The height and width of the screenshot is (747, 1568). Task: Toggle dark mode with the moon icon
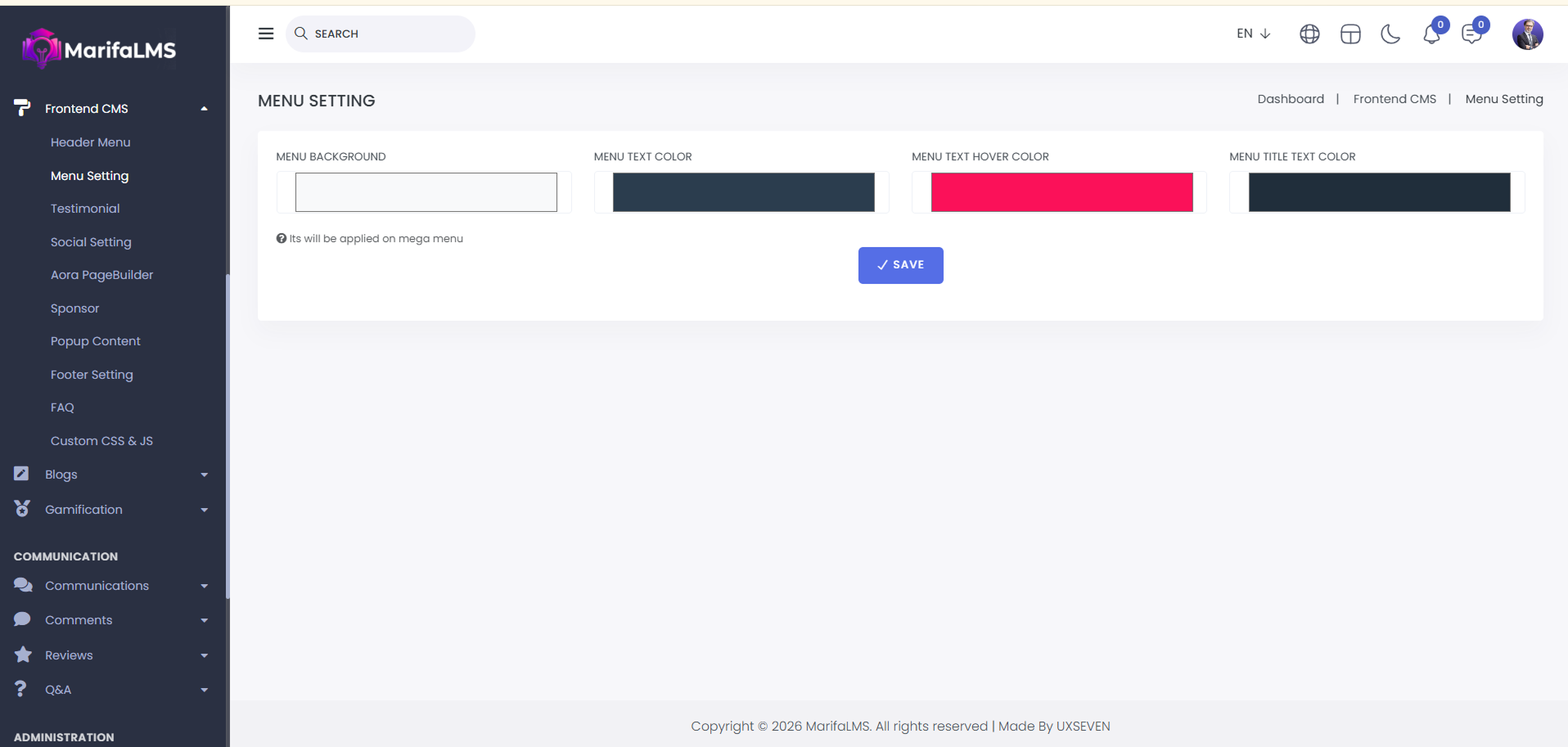pos(1390,34)
